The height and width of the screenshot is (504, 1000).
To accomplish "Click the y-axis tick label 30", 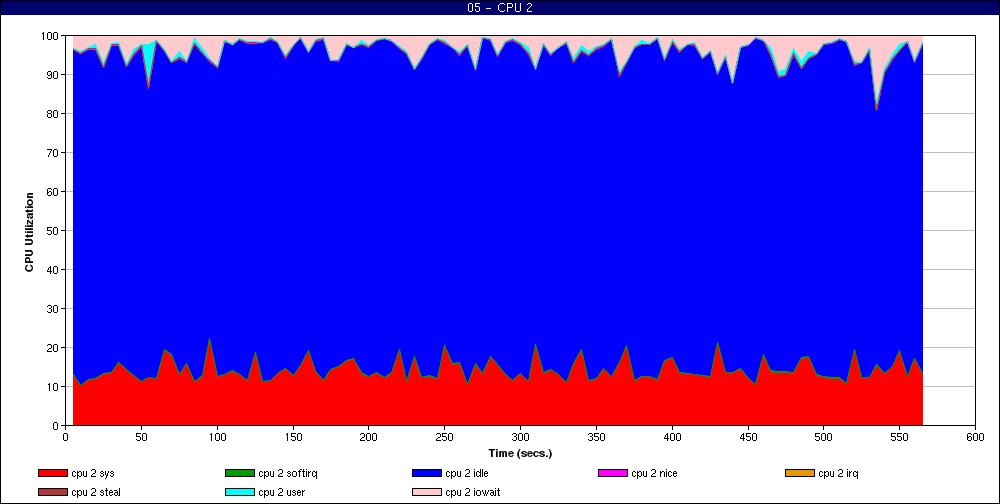I will (x=54, y=309).
